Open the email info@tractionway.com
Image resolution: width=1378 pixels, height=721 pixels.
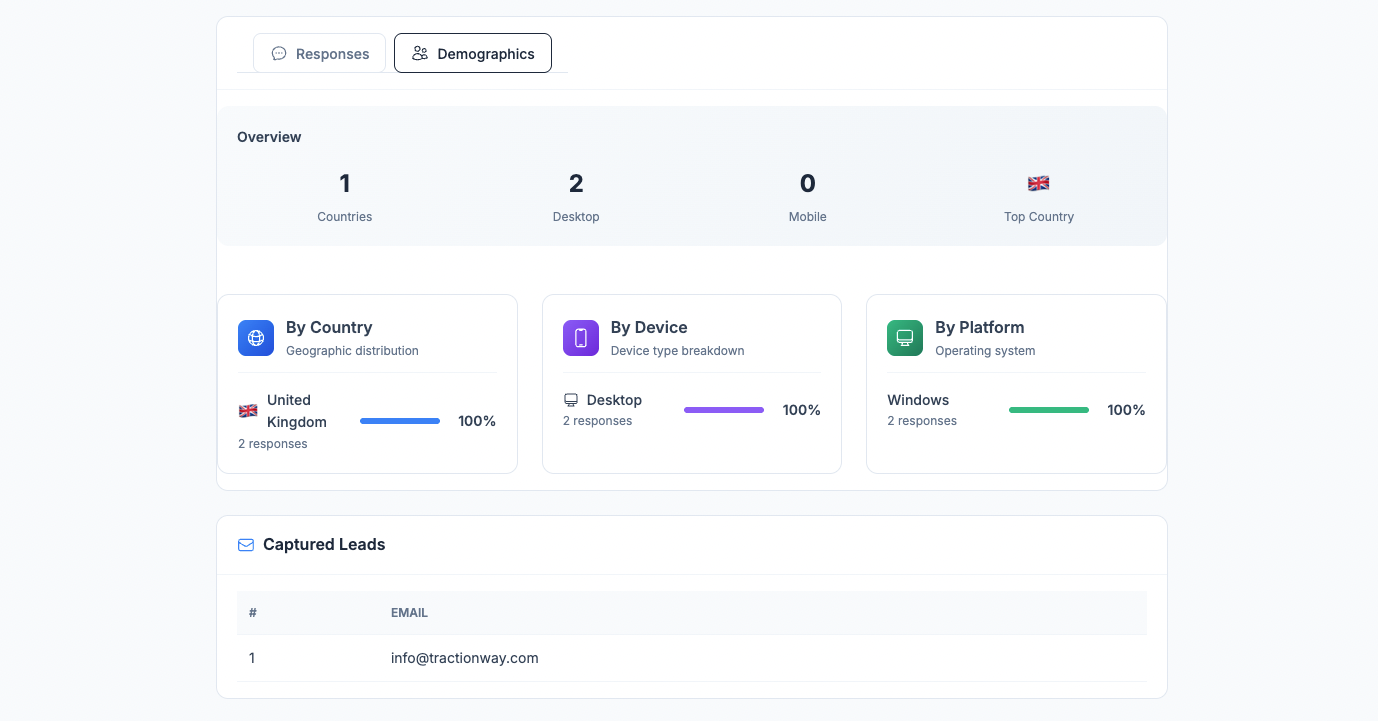(464, 658)
